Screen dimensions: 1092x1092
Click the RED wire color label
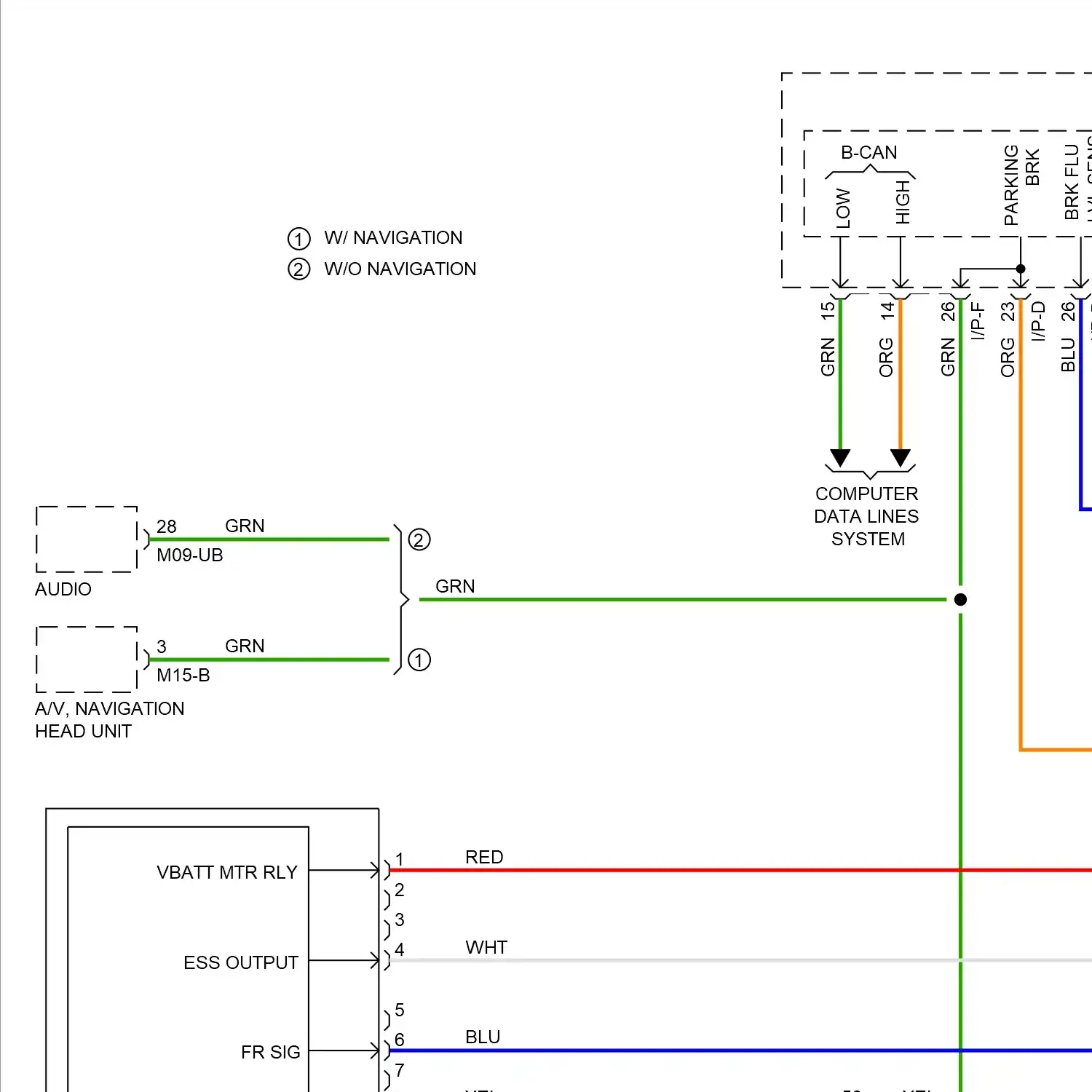tap(484, 857)
